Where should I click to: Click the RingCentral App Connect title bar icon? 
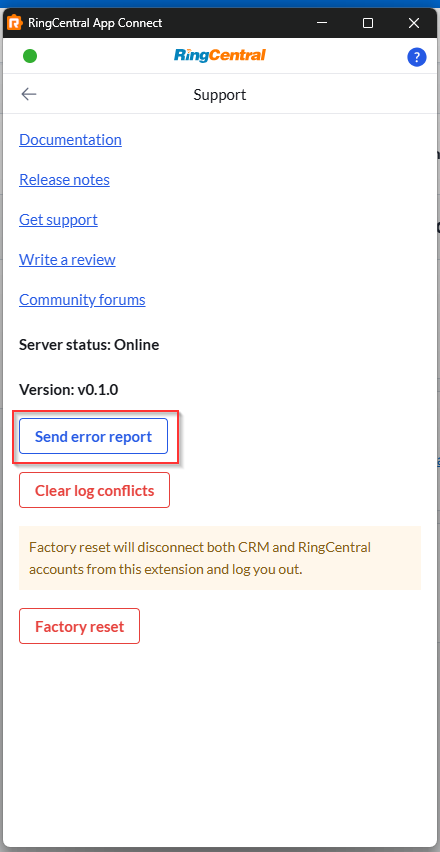point(14,23)
